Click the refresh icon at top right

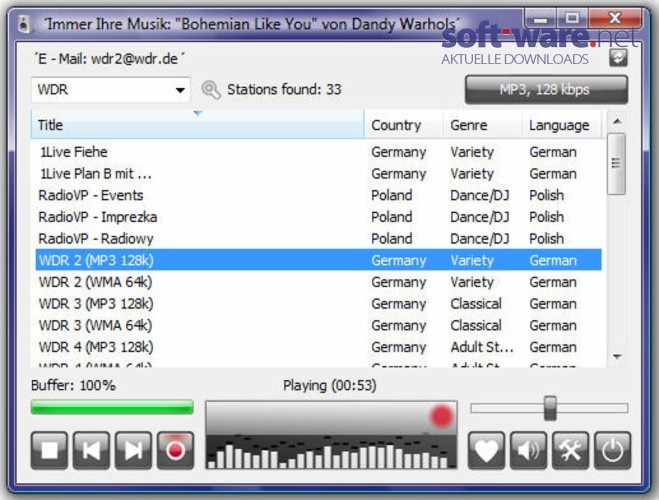click(x=618, y=58)
